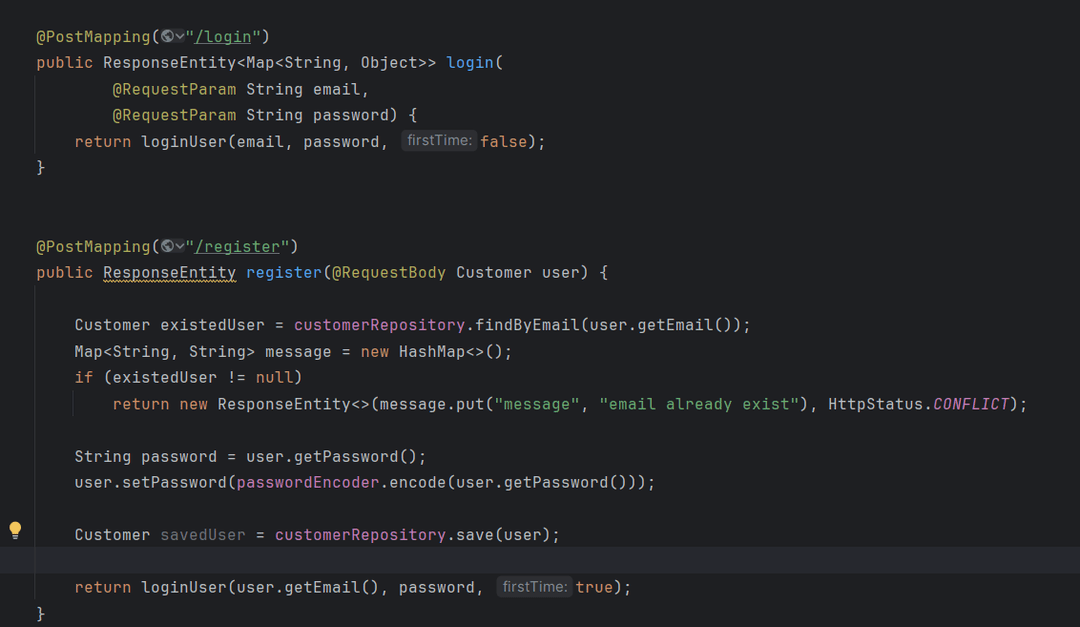
Task: Click the "firstTime:" hint before true
Action: tap(534, 587)
